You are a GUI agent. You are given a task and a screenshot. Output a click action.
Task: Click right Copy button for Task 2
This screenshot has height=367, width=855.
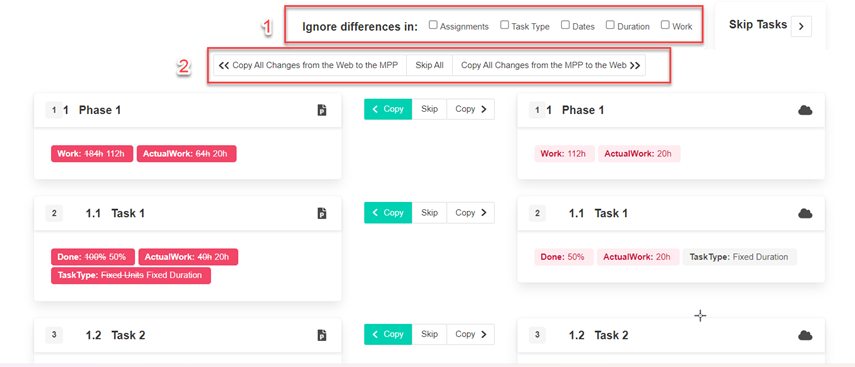[x=471, y=334]
